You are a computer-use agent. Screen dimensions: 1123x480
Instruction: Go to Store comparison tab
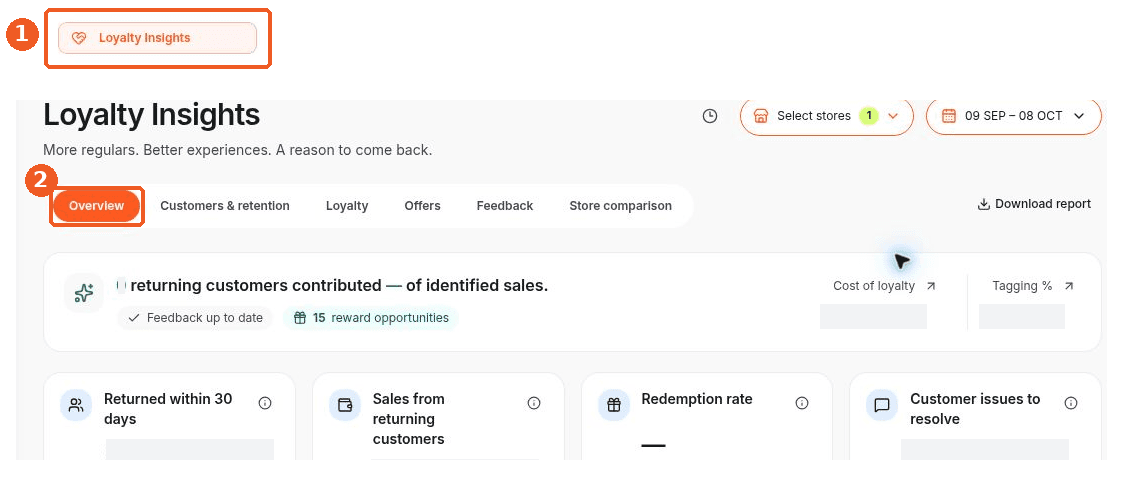pos(620,206)
